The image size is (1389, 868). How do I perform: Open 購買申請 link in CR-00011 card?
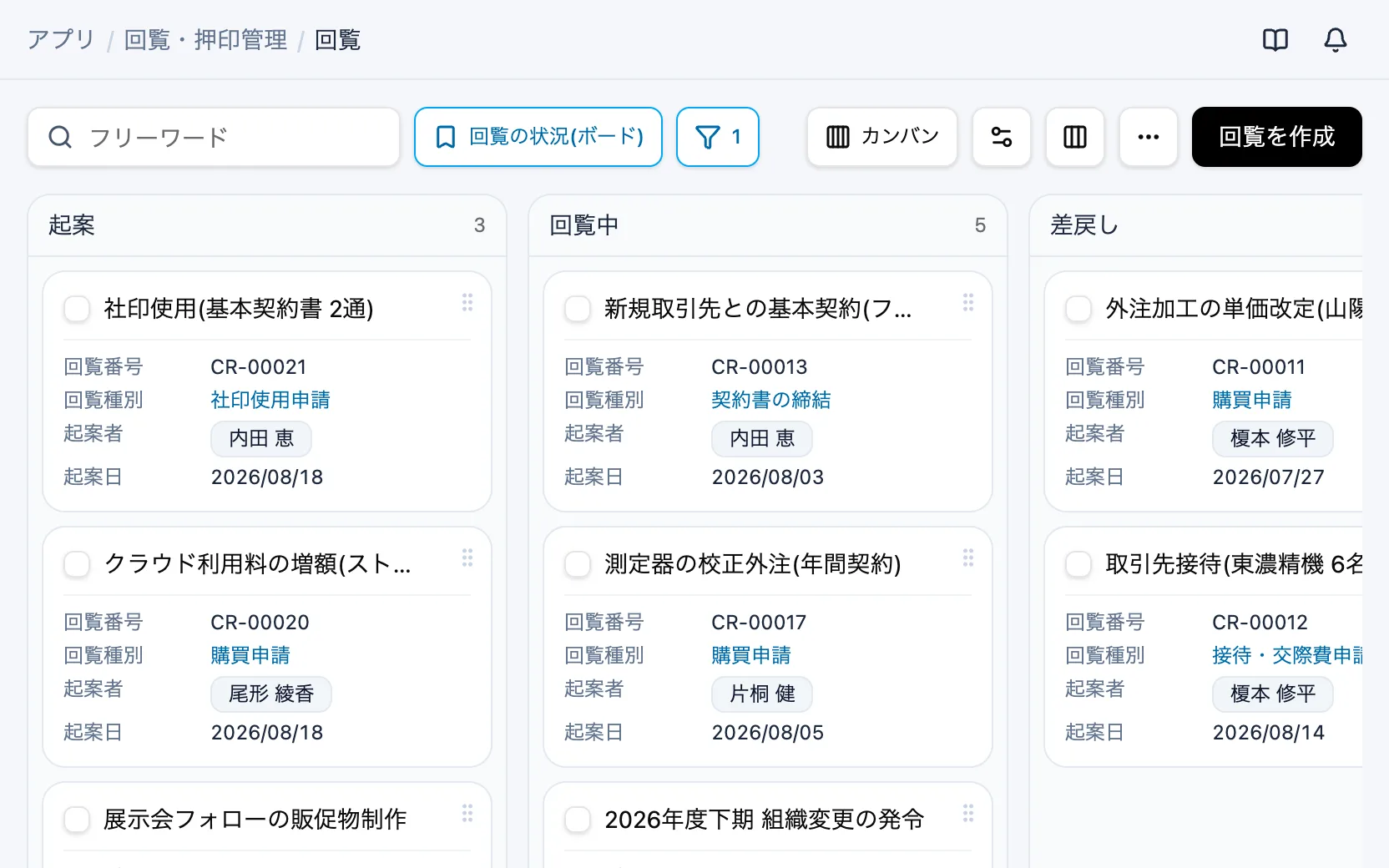coord(1252,400)
